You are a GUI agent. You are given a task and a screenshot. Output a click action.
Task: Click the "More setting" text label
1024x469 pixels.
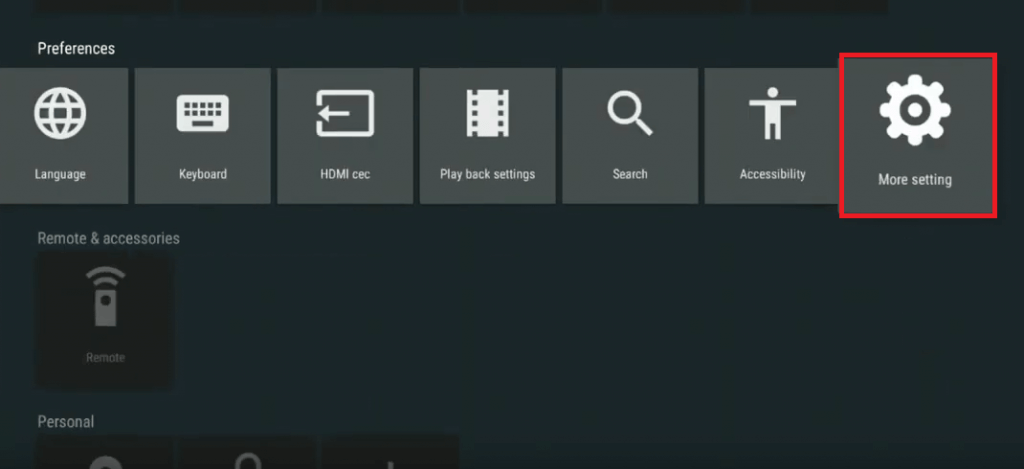click(x=914, y=180)
